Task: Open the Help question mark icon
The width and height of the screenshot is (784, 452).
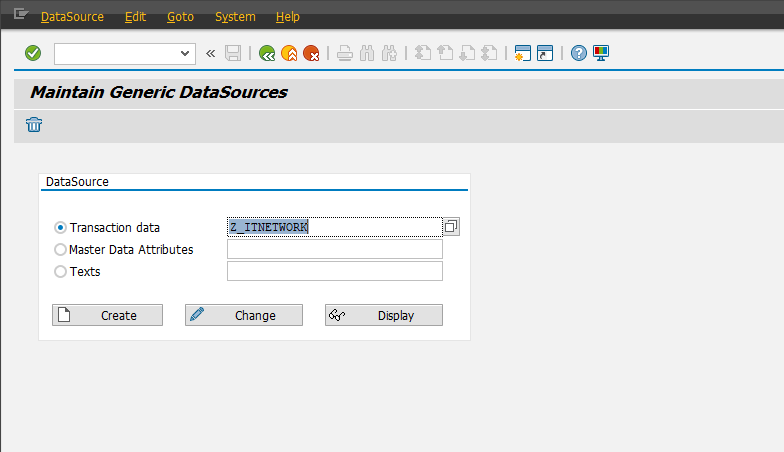Action: (578, 53)
